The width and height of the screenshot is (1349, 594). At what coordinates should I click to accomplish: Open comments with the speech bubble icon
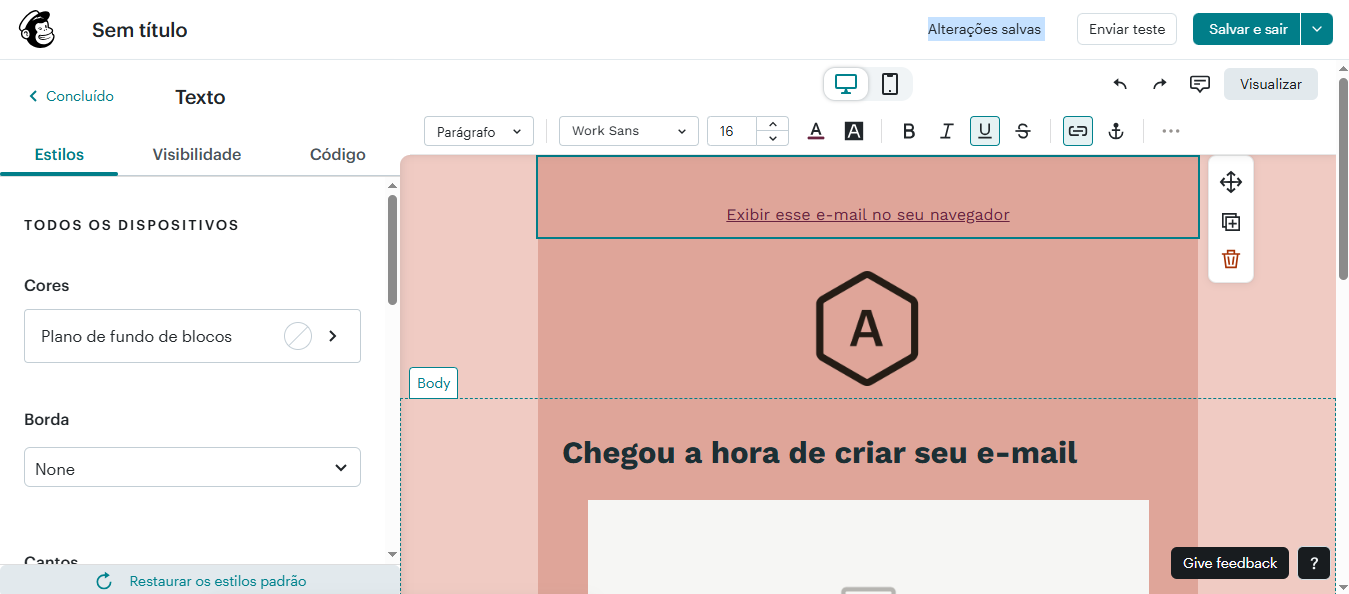[1200, 84]
